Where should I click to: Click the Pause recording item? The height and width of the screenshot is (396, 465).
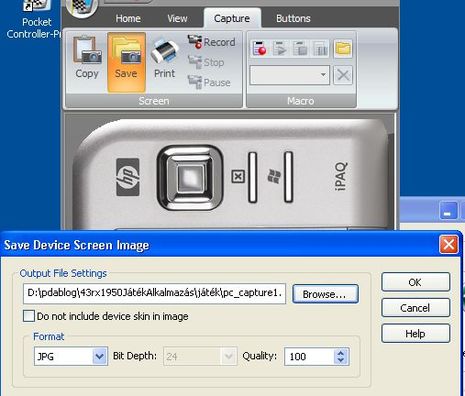[209, 82]
